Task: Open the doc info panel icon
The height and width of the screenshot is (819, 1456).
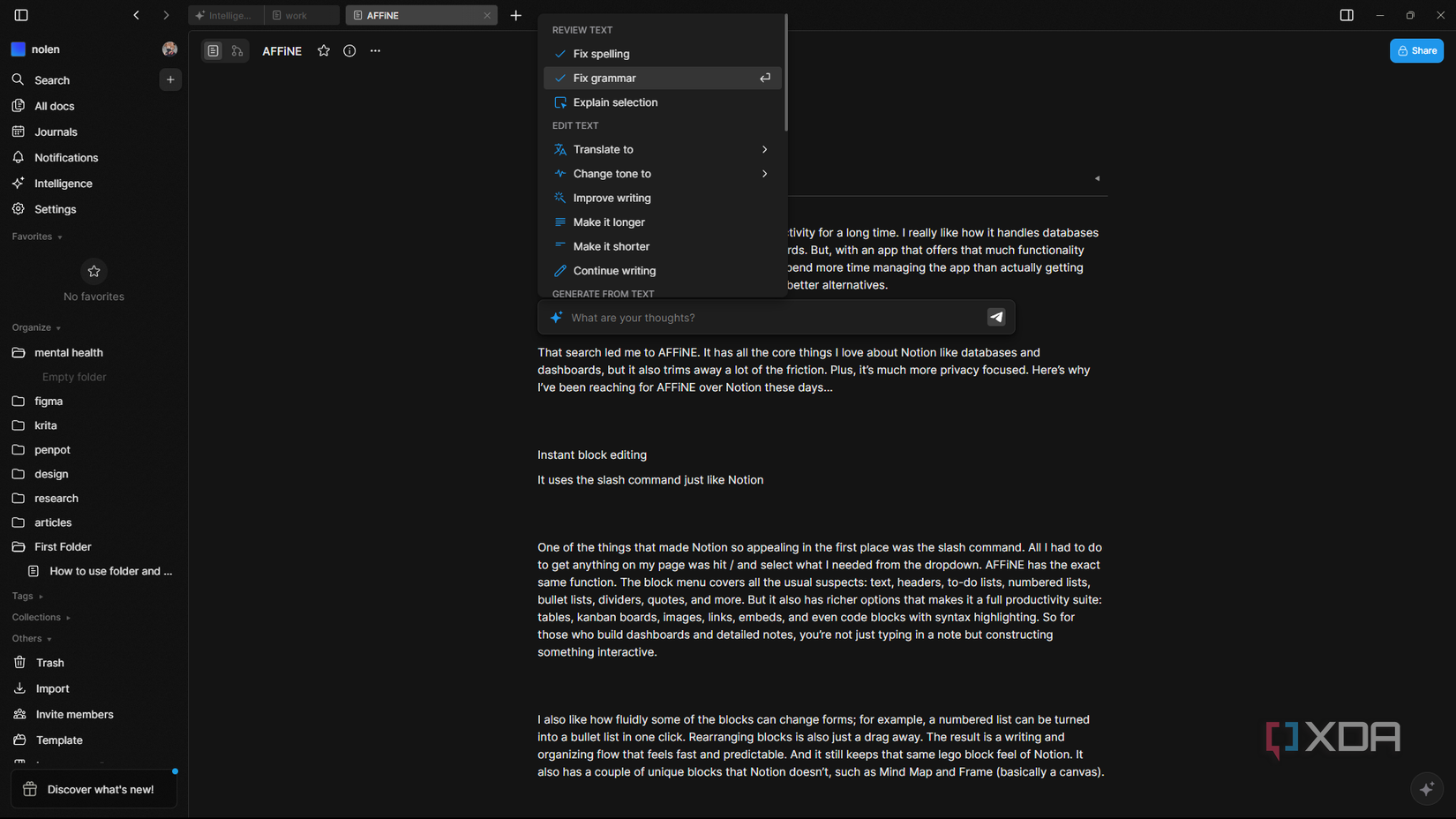Action: coord(349,50)
